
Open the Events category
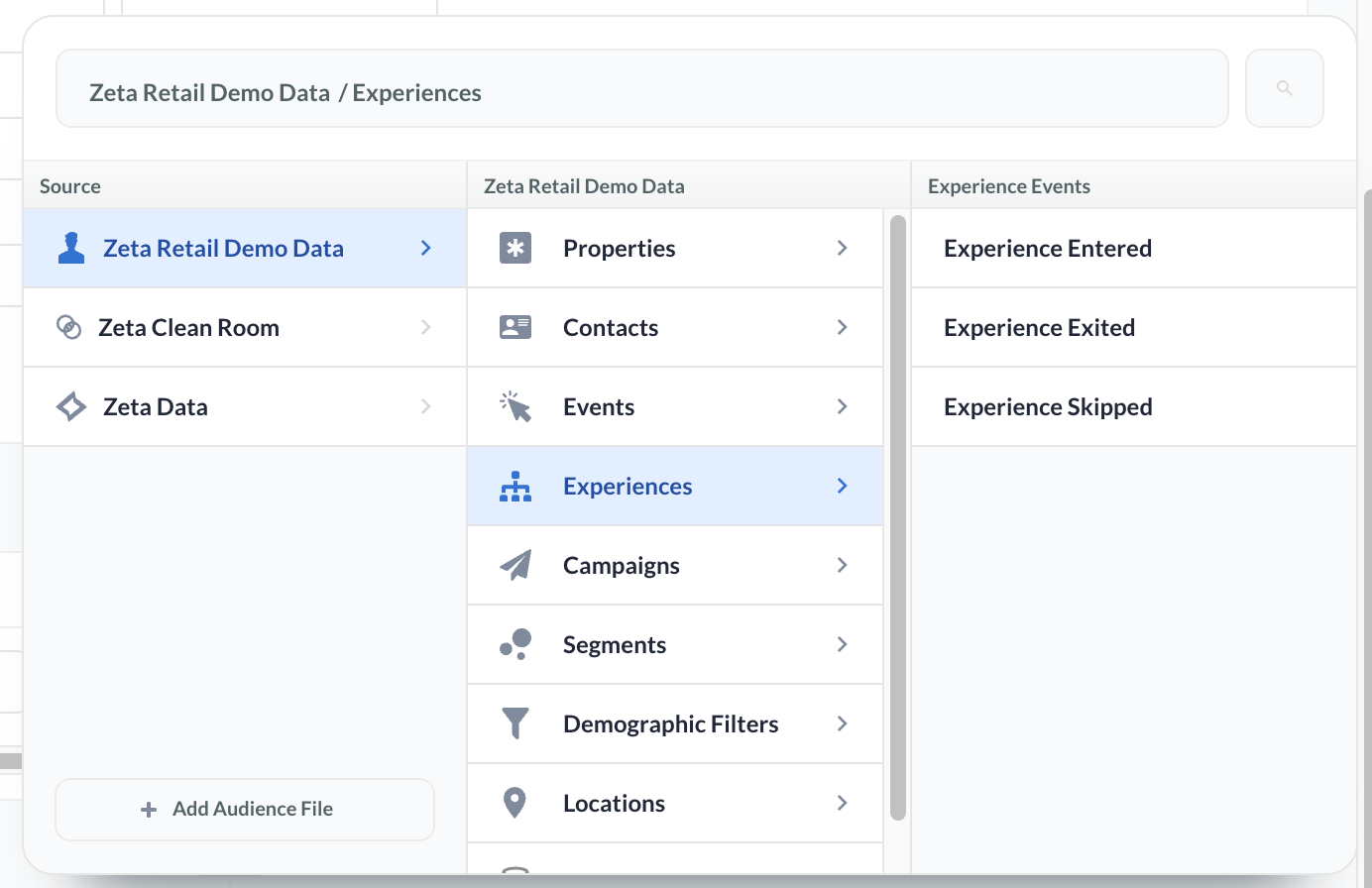tap(675, 406)
